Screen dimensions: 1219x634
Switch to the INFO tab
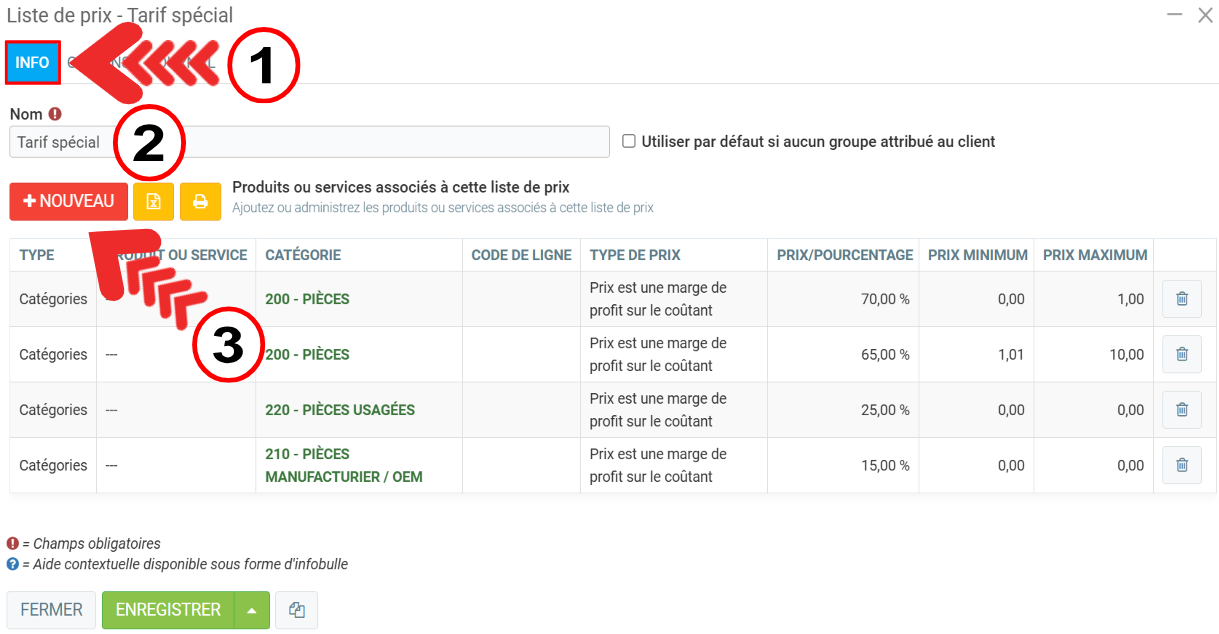tap(32, 62)
